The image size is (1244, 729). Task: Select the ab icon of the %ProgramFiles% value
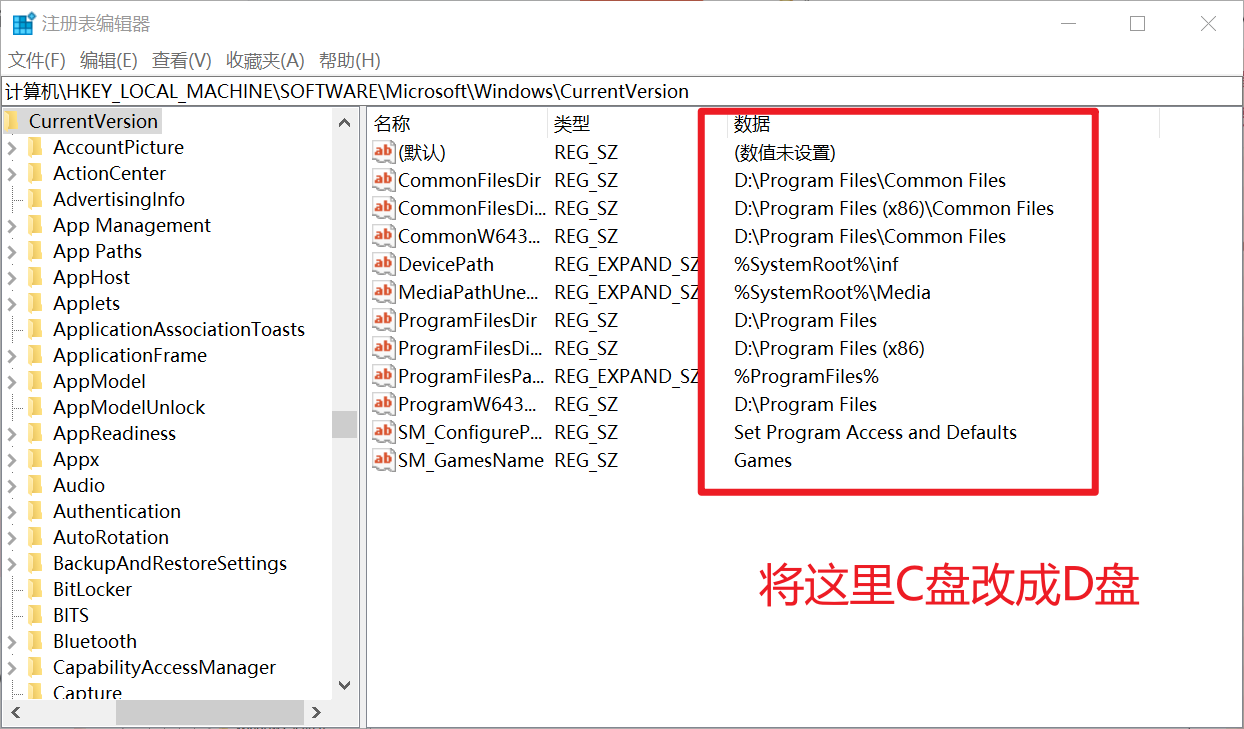[384, 376]
